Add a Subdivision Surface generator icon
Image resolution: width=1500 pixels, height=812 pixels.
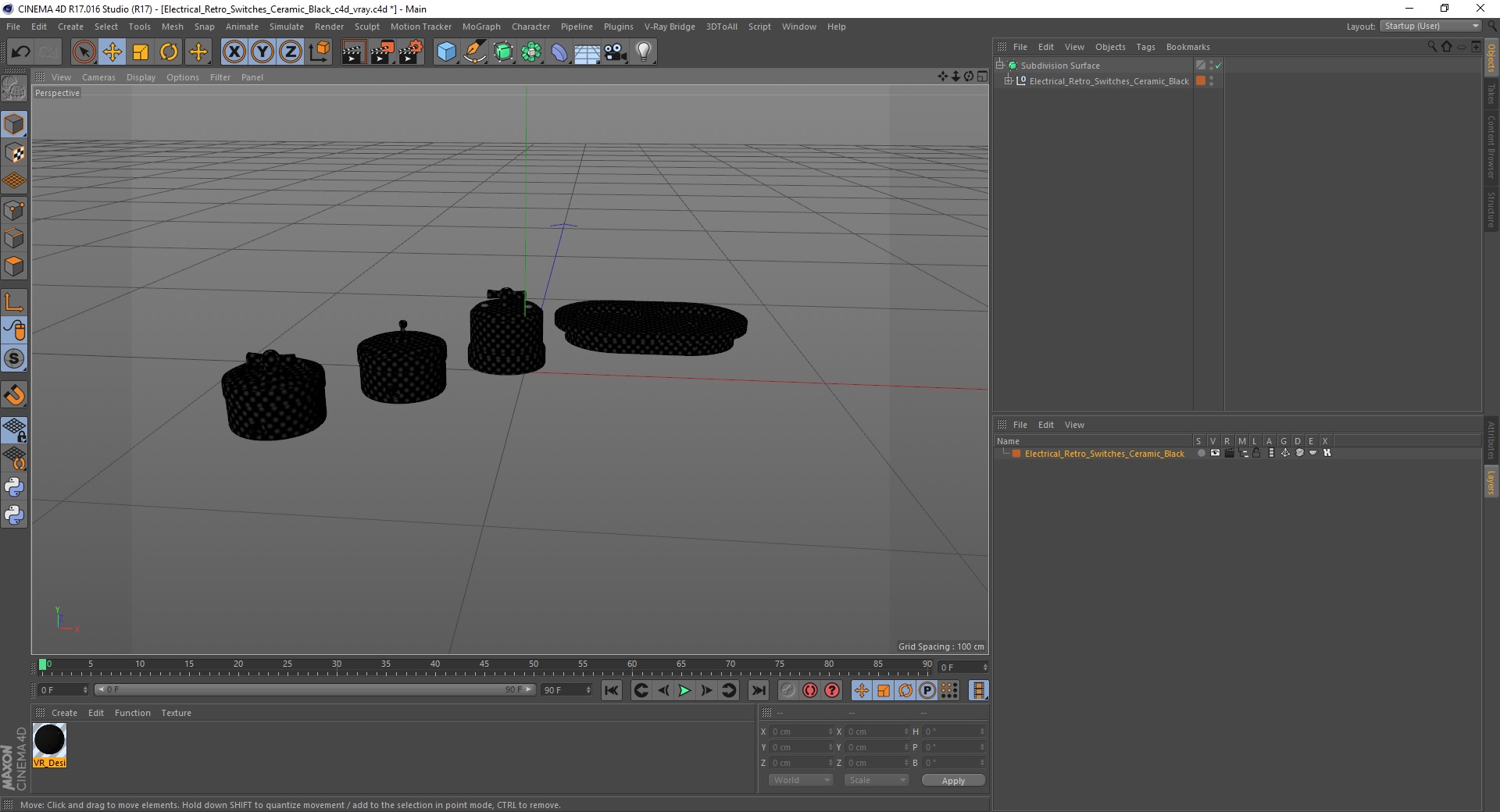tap(504, 52)
